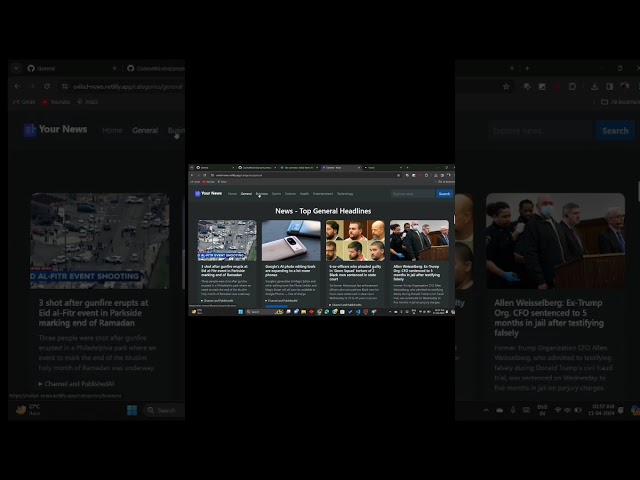This screenshot has height=480, width=640.
Task: Switch to the second GitHub tab
Action: tap(256, 167)
